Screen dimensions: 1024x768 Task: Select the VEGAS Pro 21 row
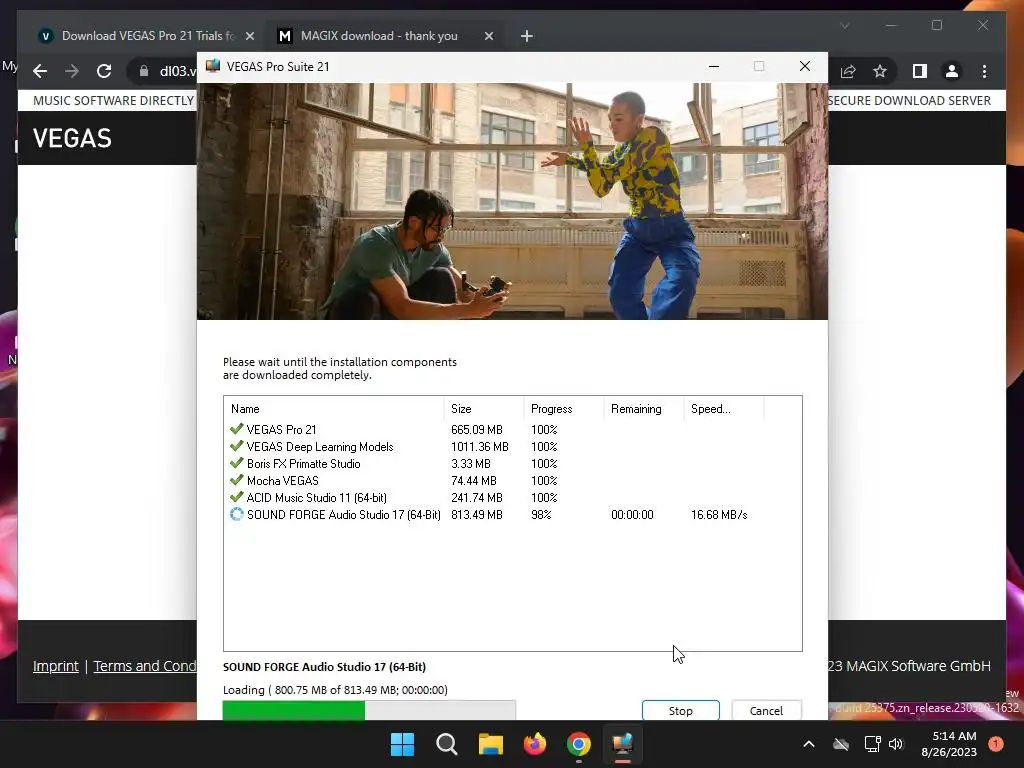(x=513, y=430)
